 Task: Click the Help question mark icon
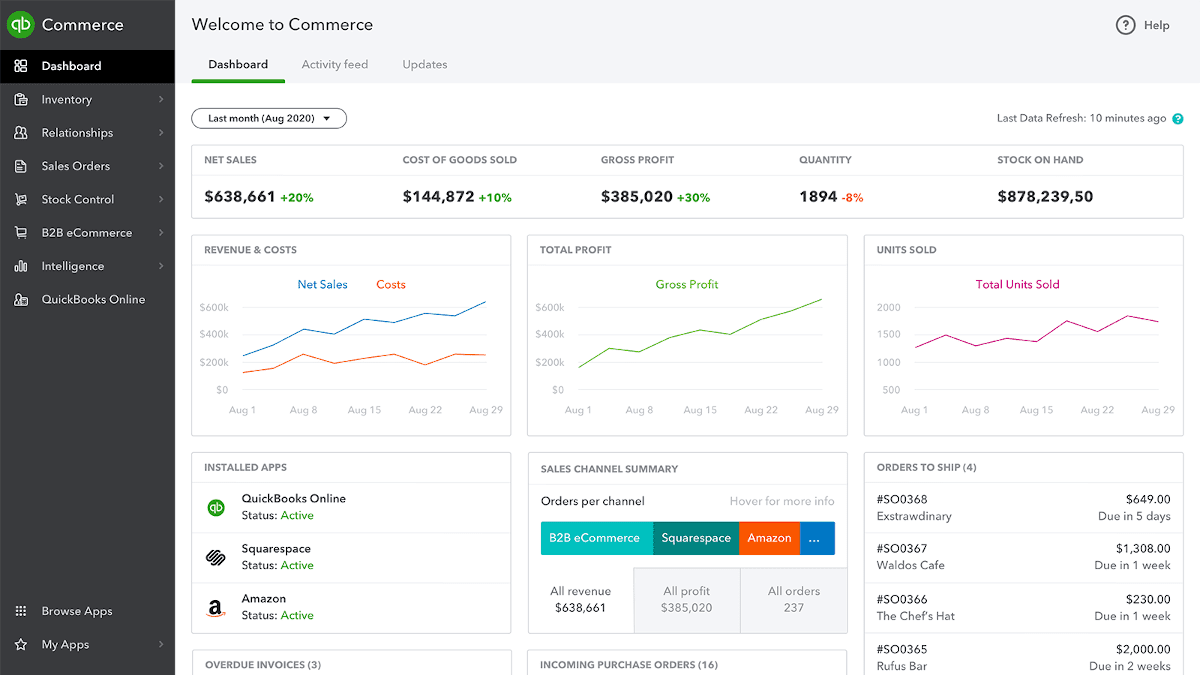pos(1126,25)
